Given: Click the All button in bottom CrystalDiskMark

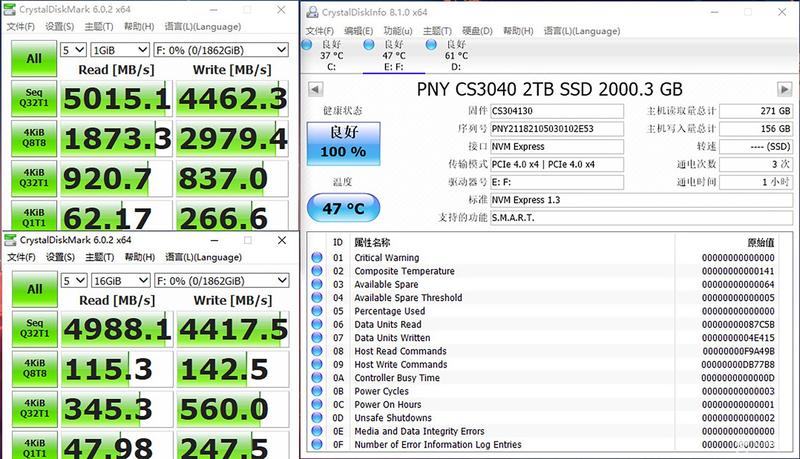Looking at the screenshot, I should pyautogui.click(x=35, y=289).
